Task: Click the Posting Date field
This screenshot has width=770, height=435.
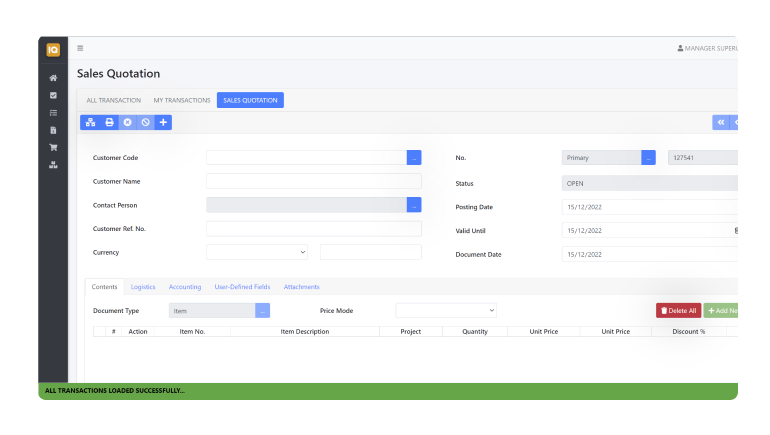Action: pyautogui.click(x=648, y=207)
